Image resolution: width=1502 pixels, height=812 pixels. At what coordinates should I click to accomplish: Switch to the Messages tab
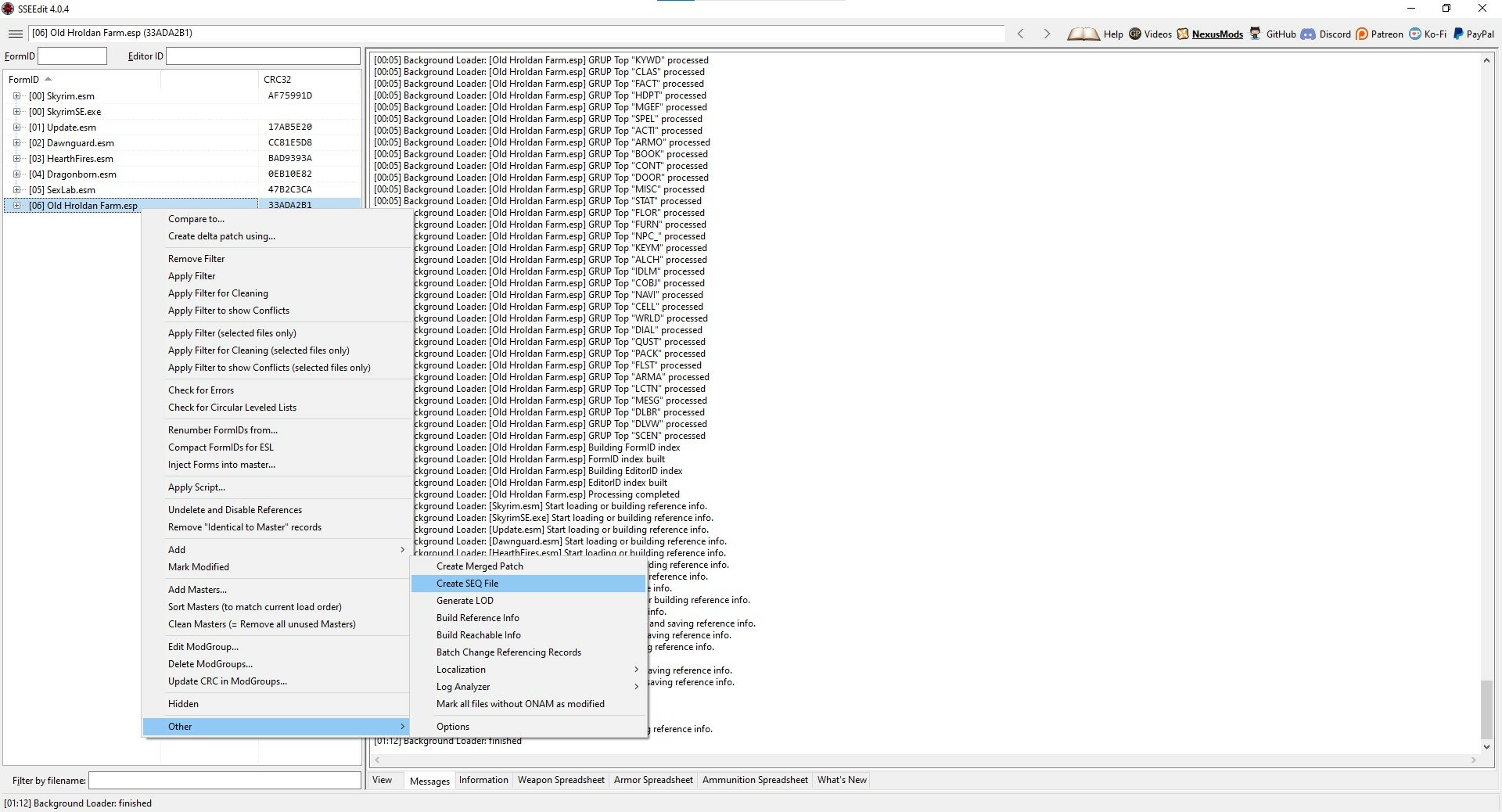click(429, 781)
